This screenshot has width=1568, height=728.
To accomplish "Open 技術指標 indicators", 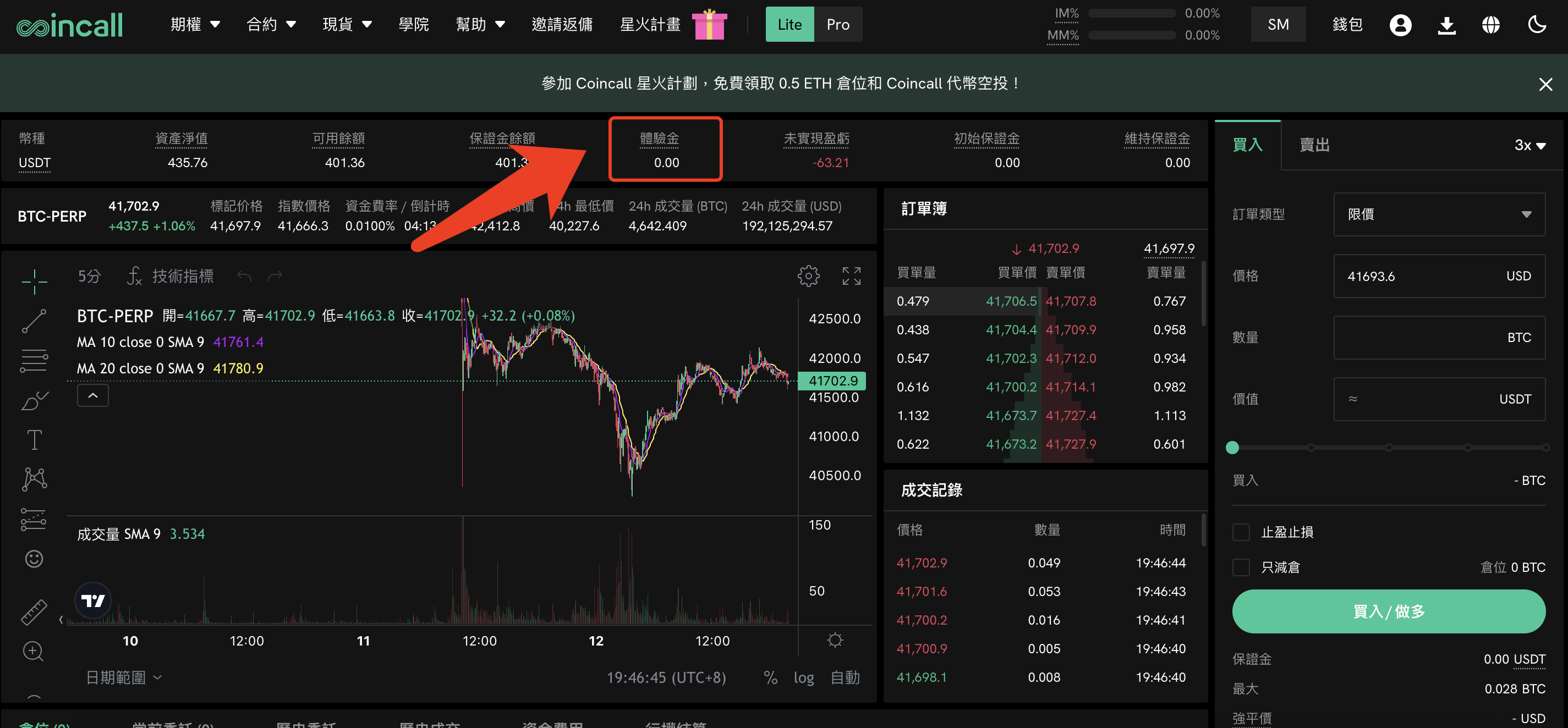I will pos(171,276).
